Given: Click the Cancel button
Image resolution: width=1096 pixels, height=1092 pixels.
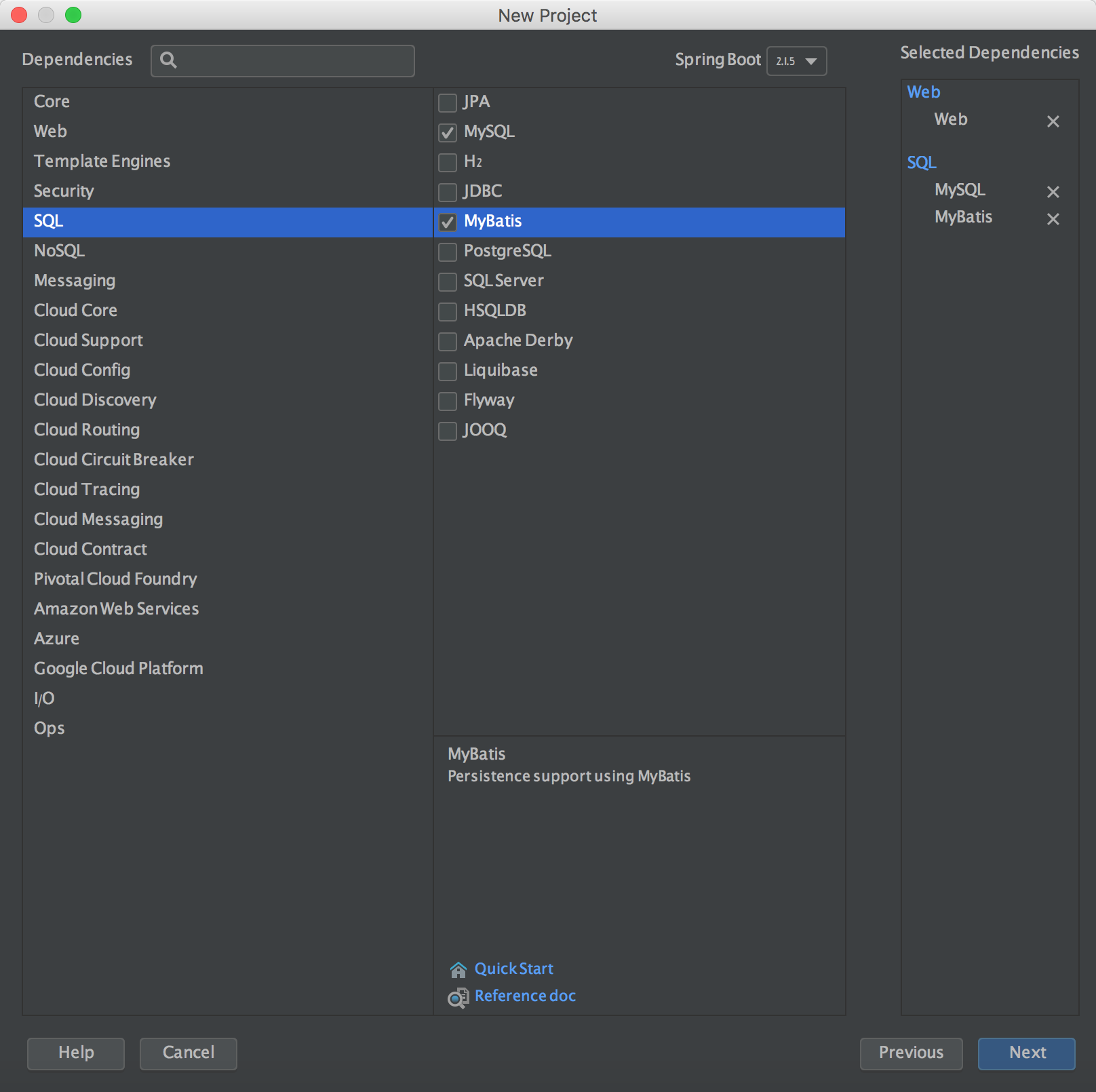Looking at the screenshot, I should (188, 1053).
